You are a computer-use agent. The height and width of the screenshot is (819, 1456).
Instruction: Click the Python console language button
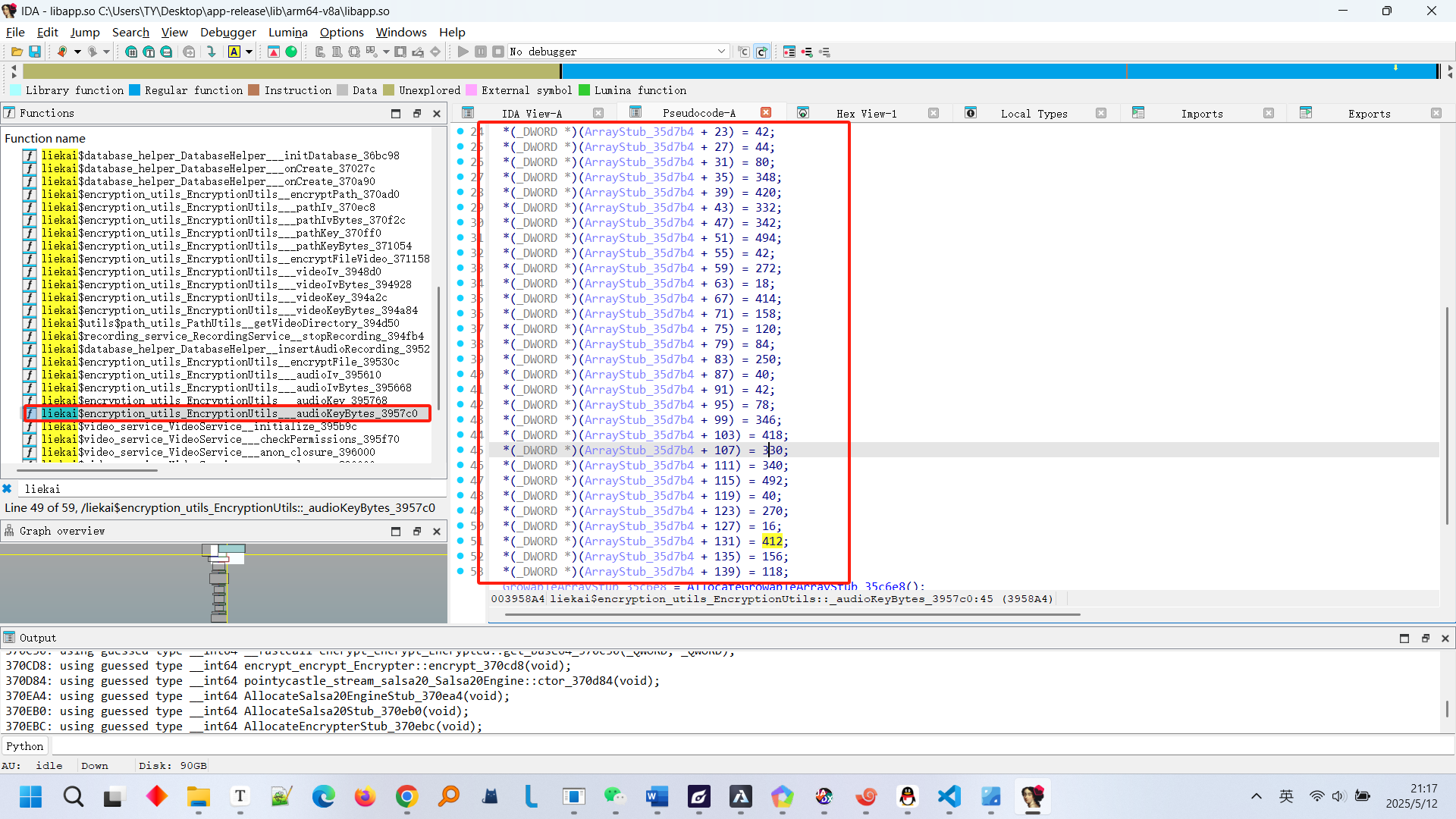(25, 746)
